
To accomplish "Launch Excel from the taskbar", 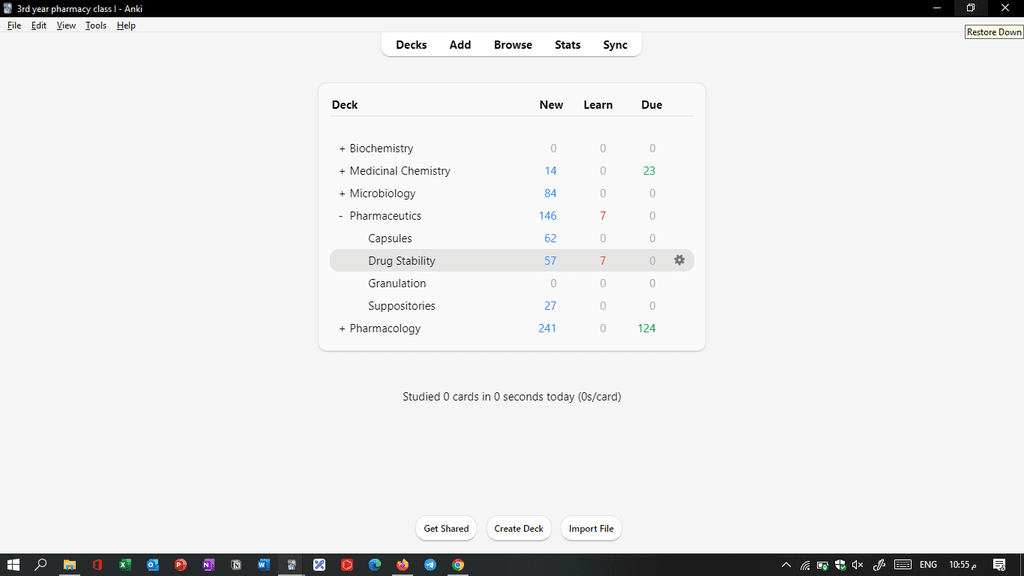I will pyautogui.click(x=125, y=565).
